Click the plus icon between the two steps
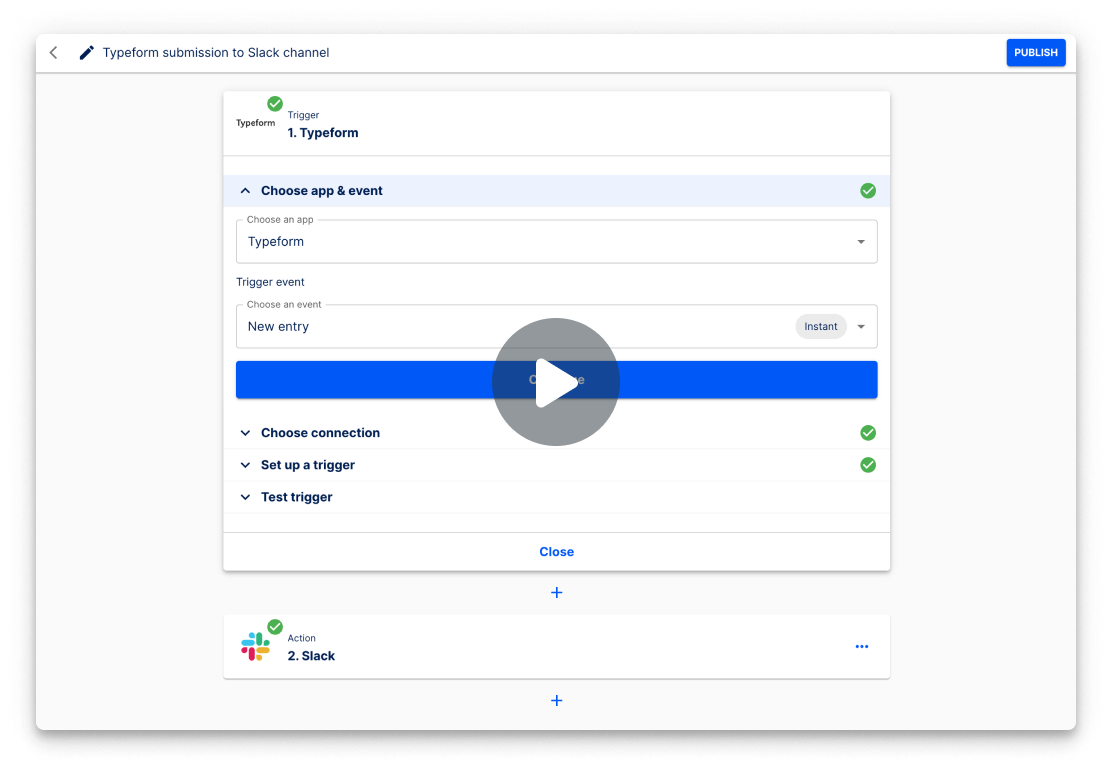The width and height of the screenshot is (1112, 768). (556, 592)
